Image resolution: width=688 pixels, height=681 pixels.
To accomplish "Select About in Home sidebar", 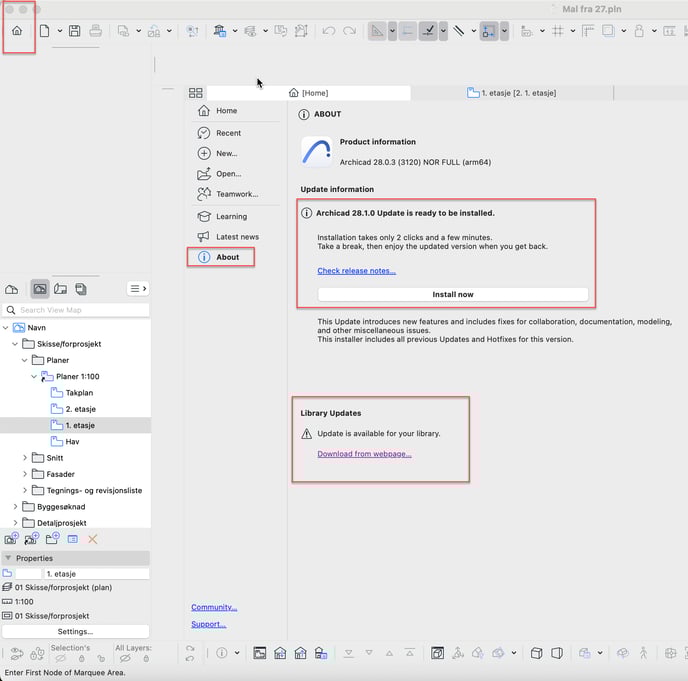I will point(221,257).
